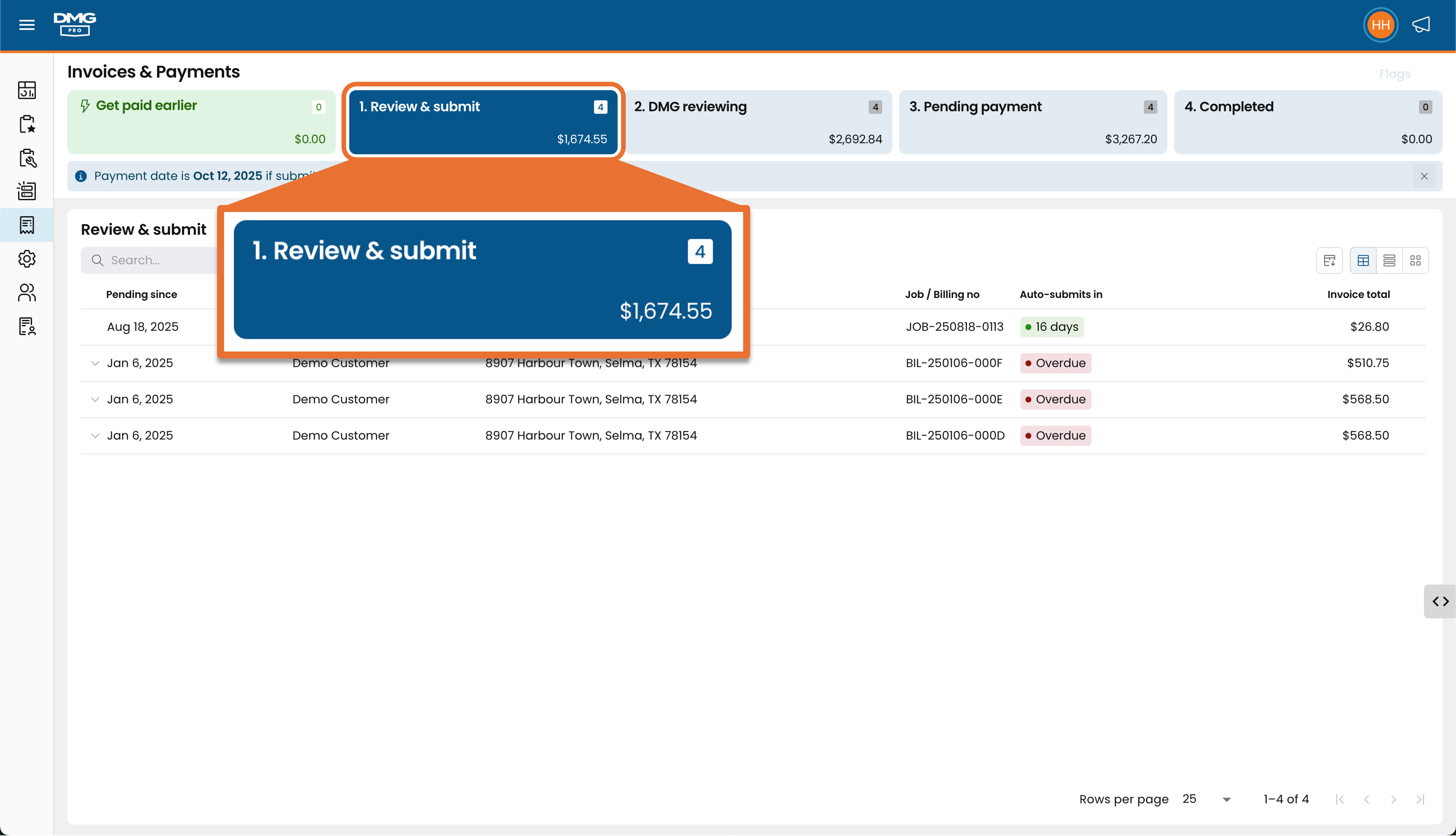
Task: Open the rows per page dropdown
Action: [1207, 799]
